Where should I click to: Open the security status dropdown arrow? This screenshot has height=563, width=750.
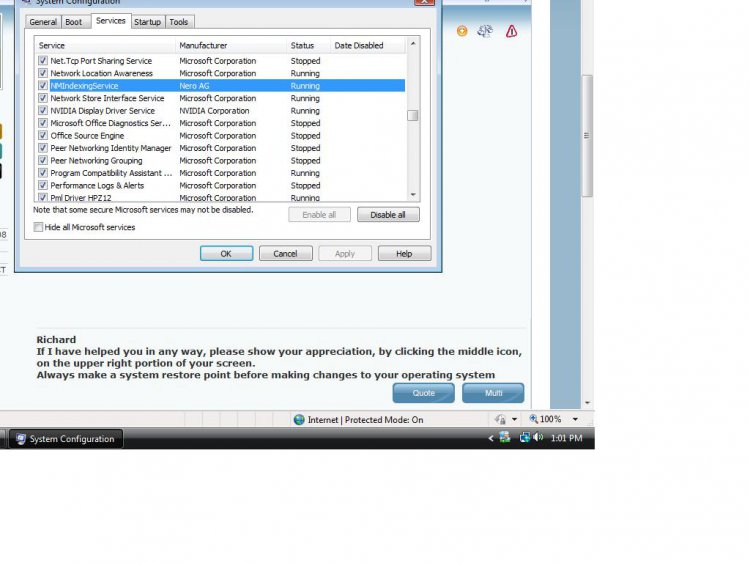pos(514,419)
